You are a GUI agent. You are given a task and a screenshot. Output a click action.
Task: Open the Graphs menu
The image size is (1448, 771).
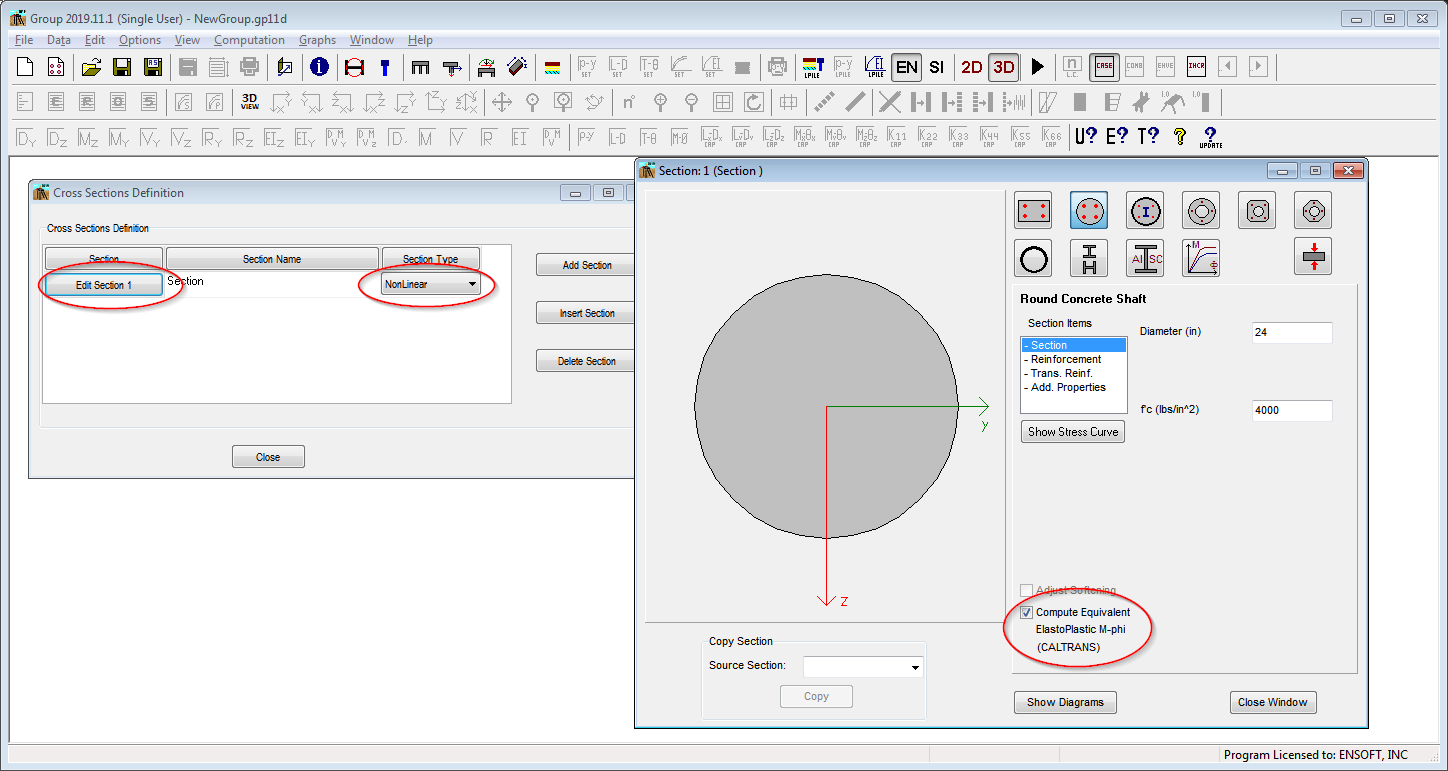(x=317, y=40)
